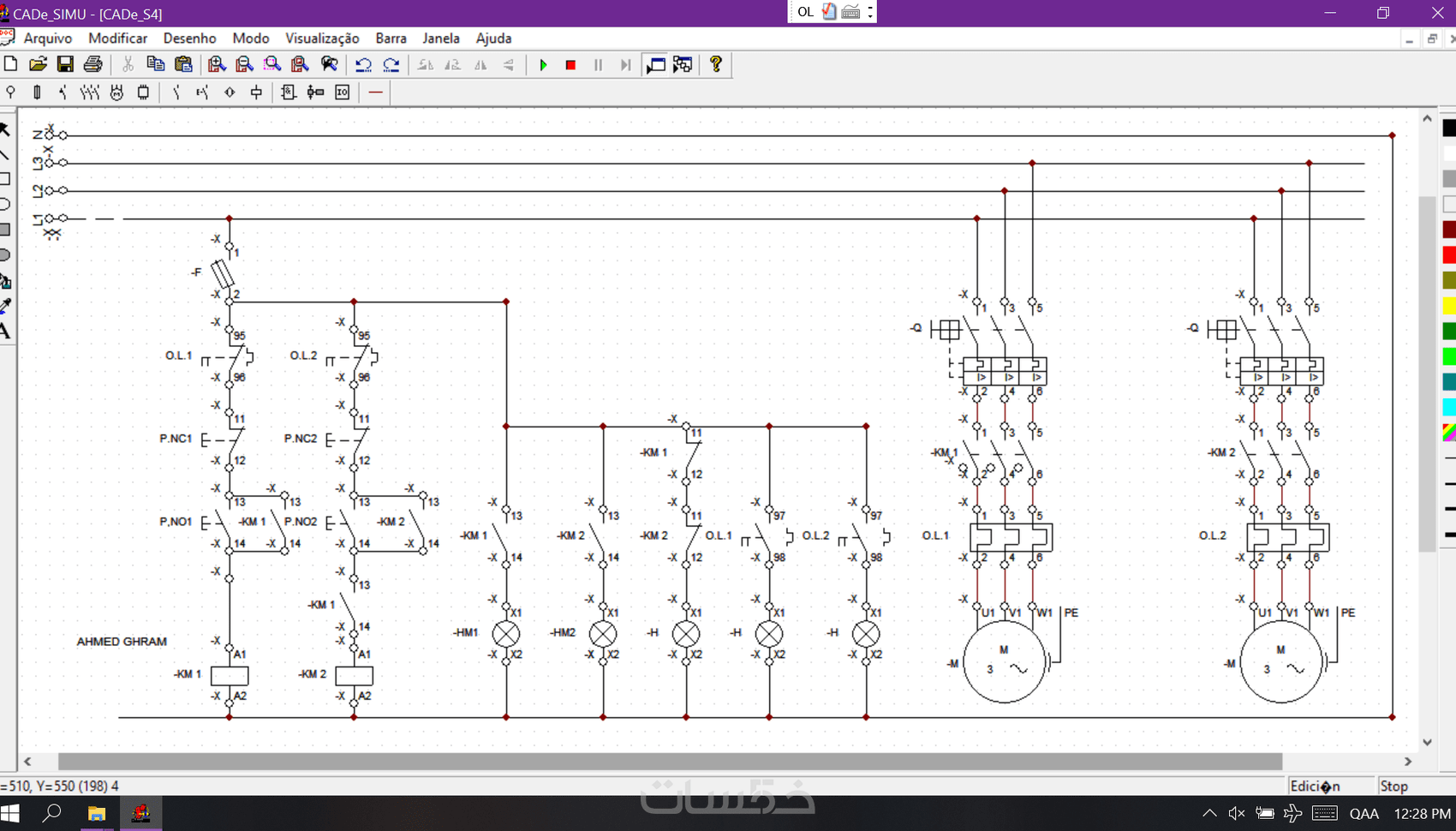
Task: Toggle the comment window icon in toolbar
Action: 655,64
